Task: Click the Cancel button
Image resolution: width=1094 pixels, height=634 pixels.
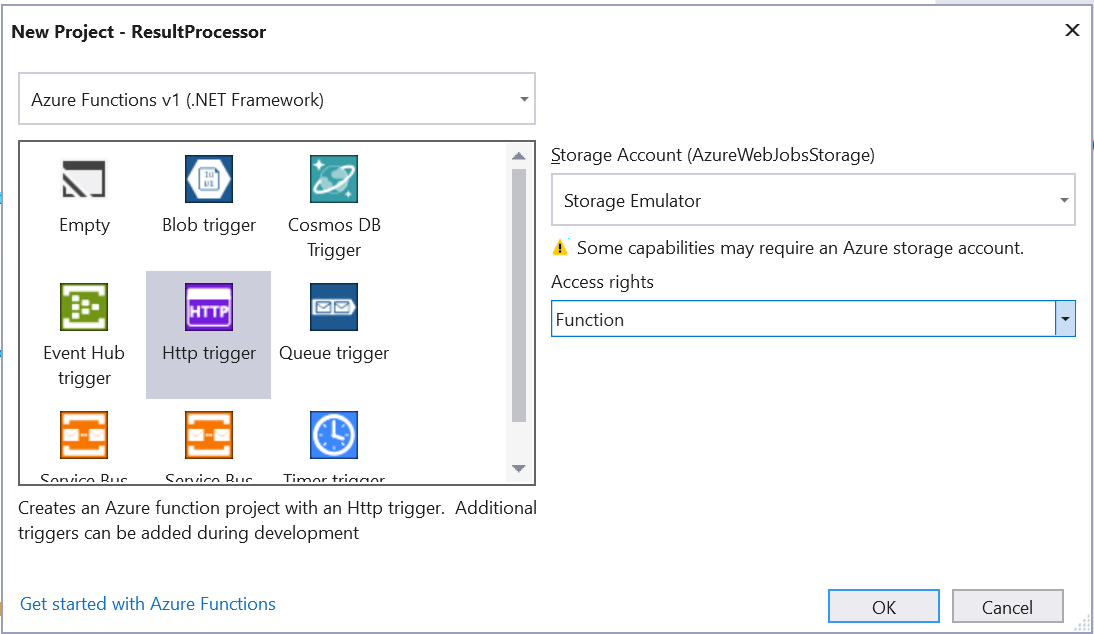Action: point(1007,606)
